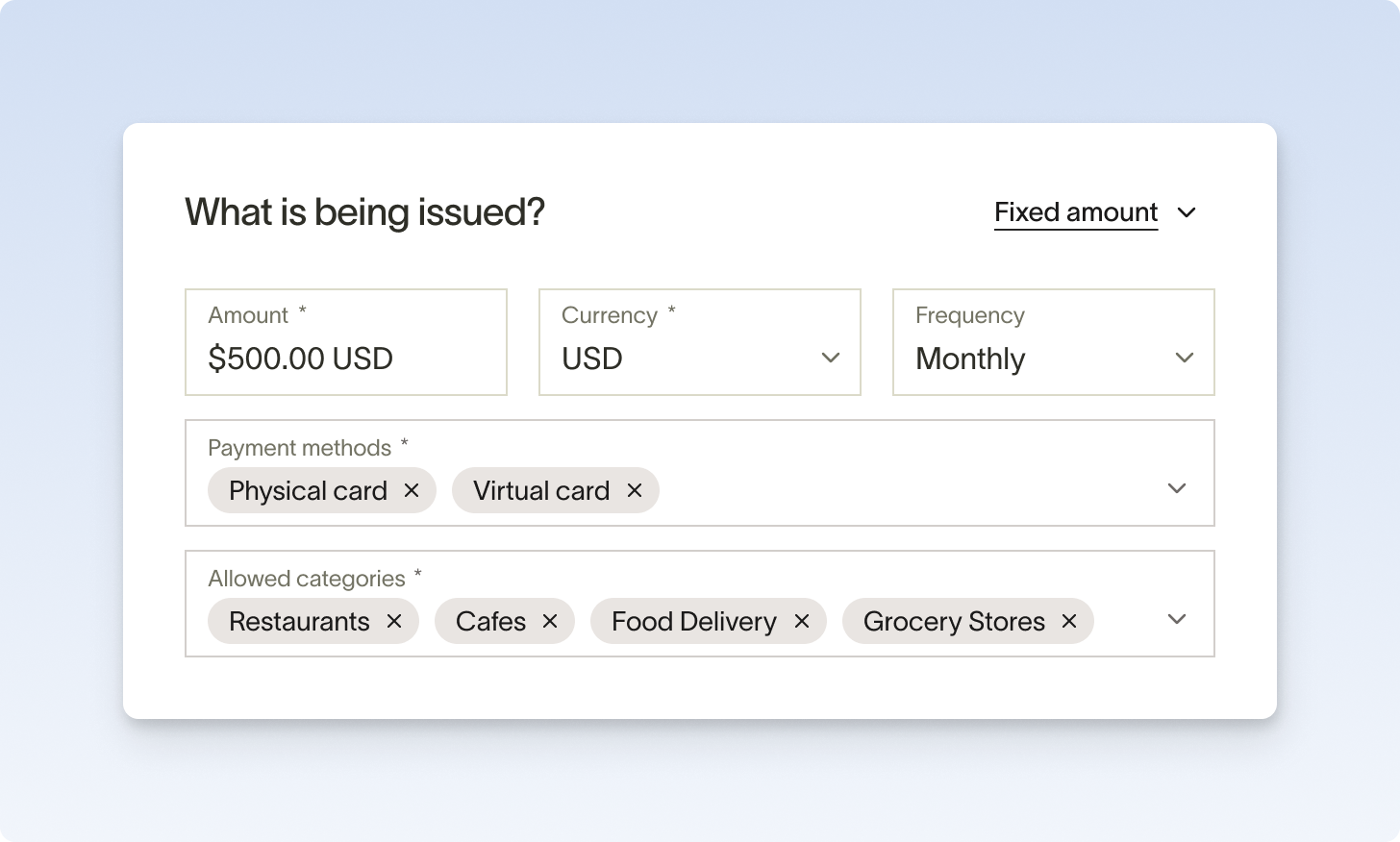Remove the Grocery Stores category chip

(x=1069, y=621)
